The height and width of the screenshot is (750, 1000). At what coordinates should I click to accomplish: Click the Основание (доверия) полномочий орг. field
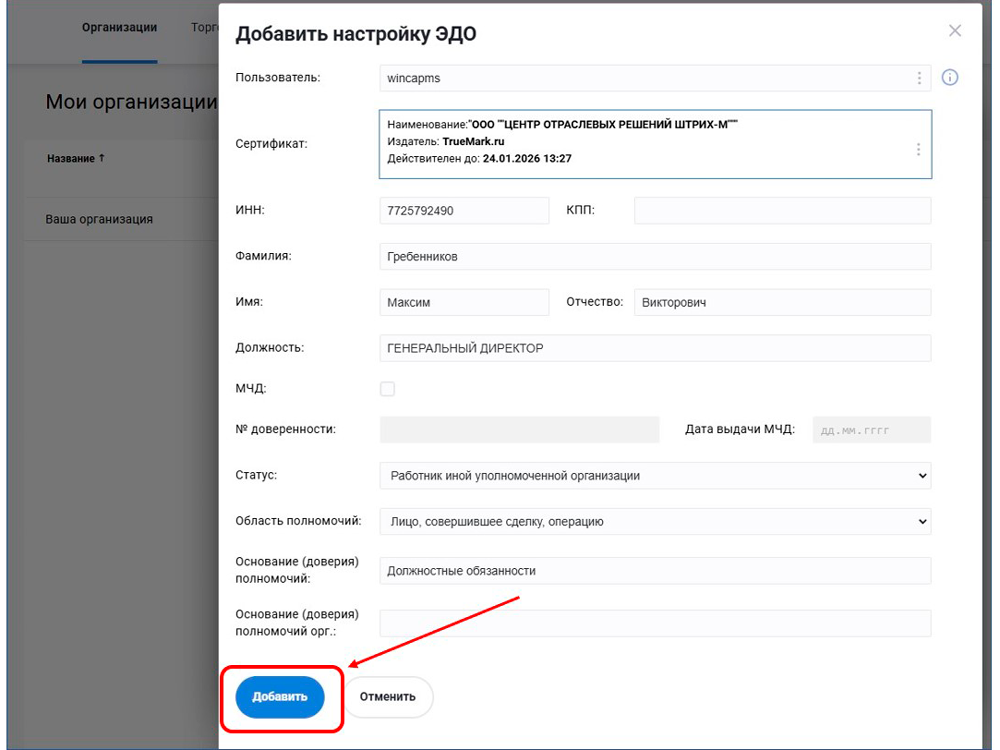(655, 624)
